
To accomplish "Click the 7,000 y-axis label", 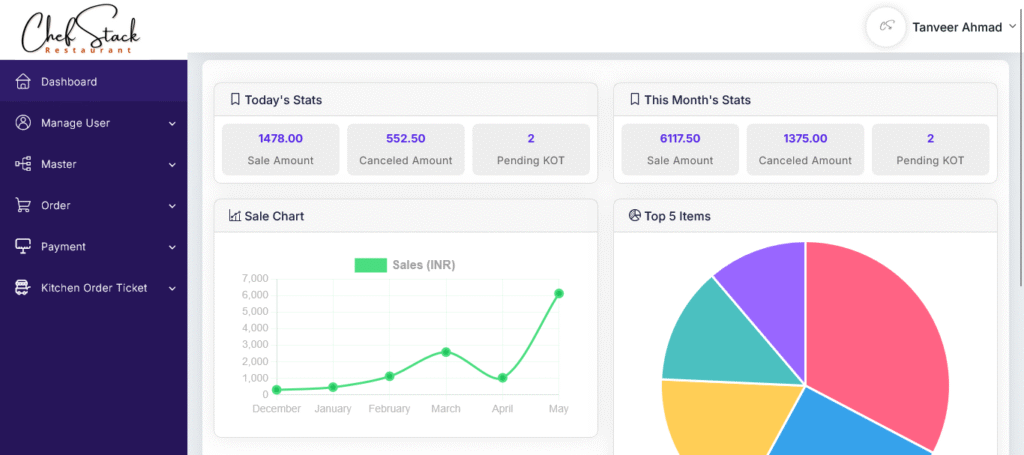I will [x=255, y=279].
